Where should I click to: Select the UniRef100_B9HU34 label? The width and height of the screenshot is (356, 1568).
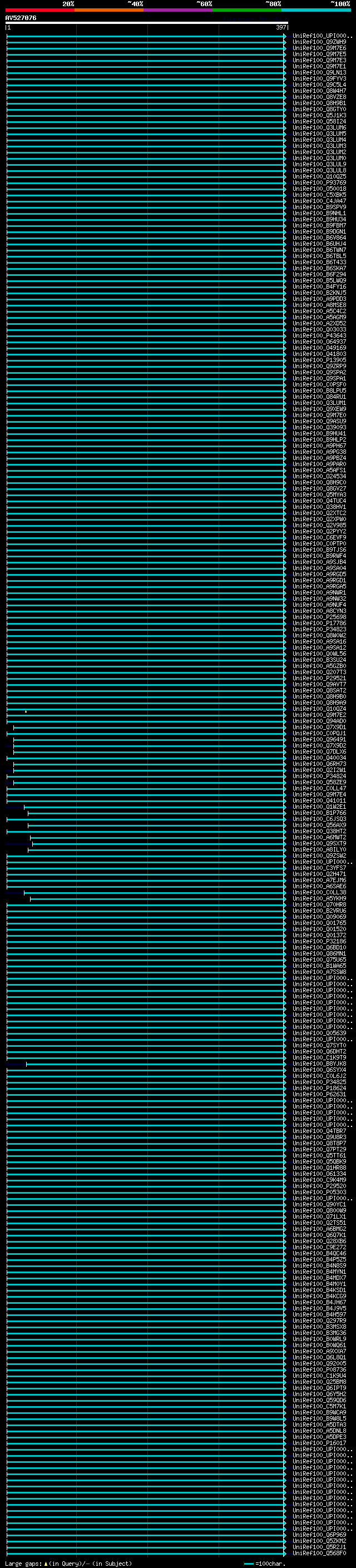319,219
